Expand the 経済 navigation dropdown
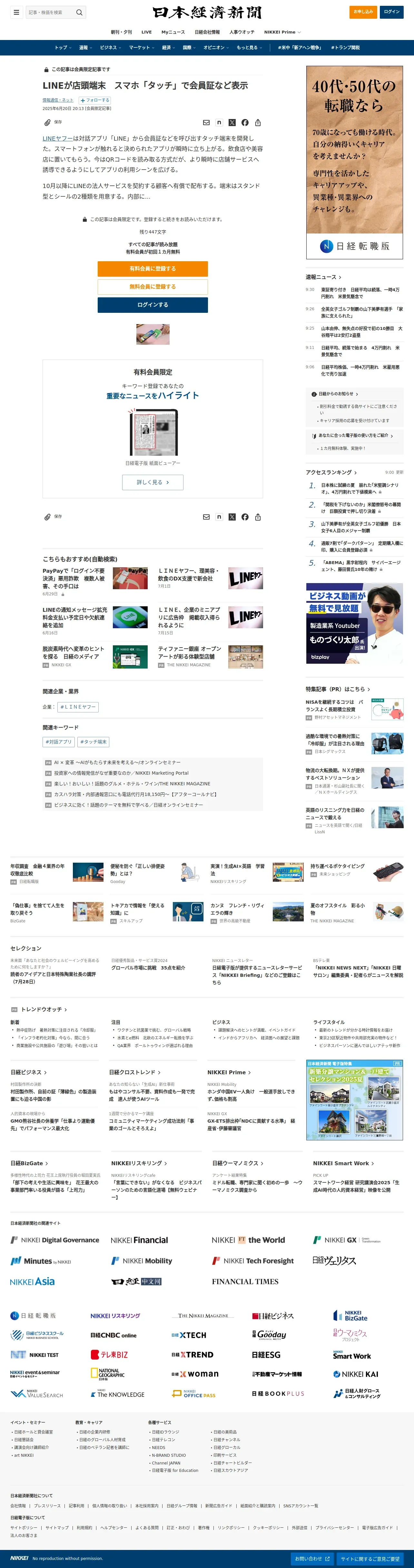The width and height of the screenshot is (414, 1568). pos(168,47)
